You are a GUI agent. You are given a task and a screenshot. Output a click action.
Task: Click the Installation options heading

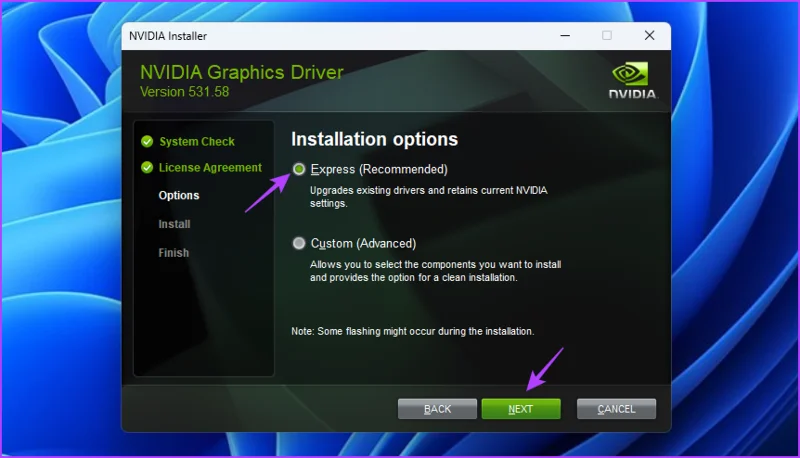[x=374, y=139]
